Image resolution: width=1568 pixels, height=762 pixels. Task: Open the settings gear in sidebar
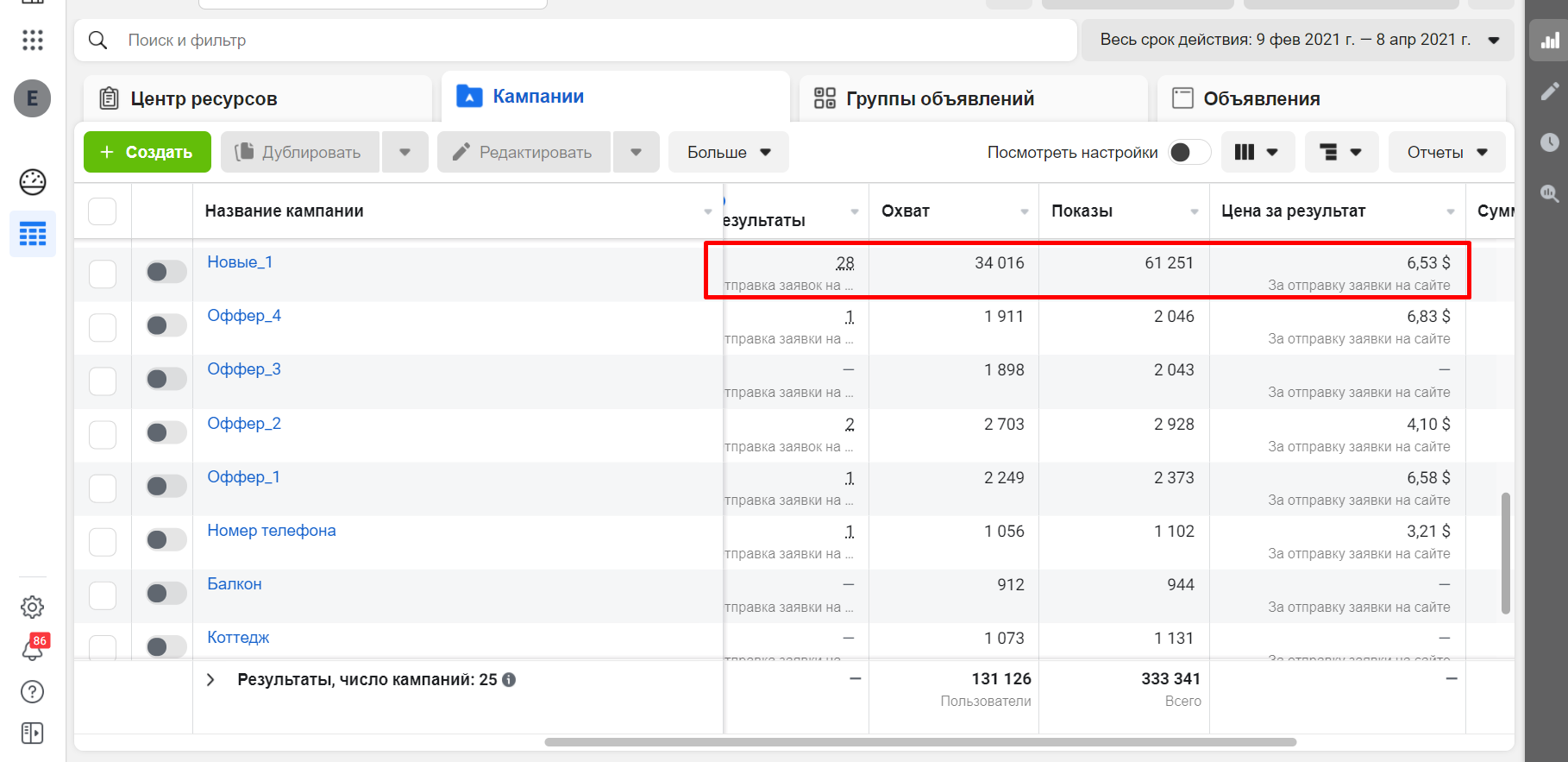(32, 608)
